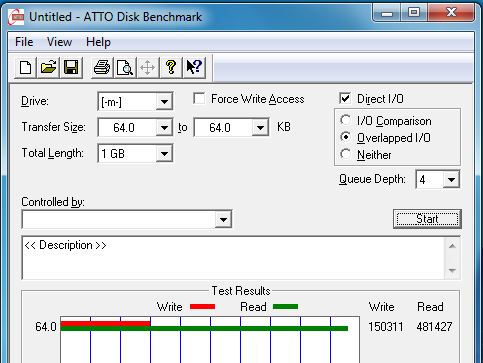Enable Force Write Access checkbox

pyautogui.click(x=199, y=99)
